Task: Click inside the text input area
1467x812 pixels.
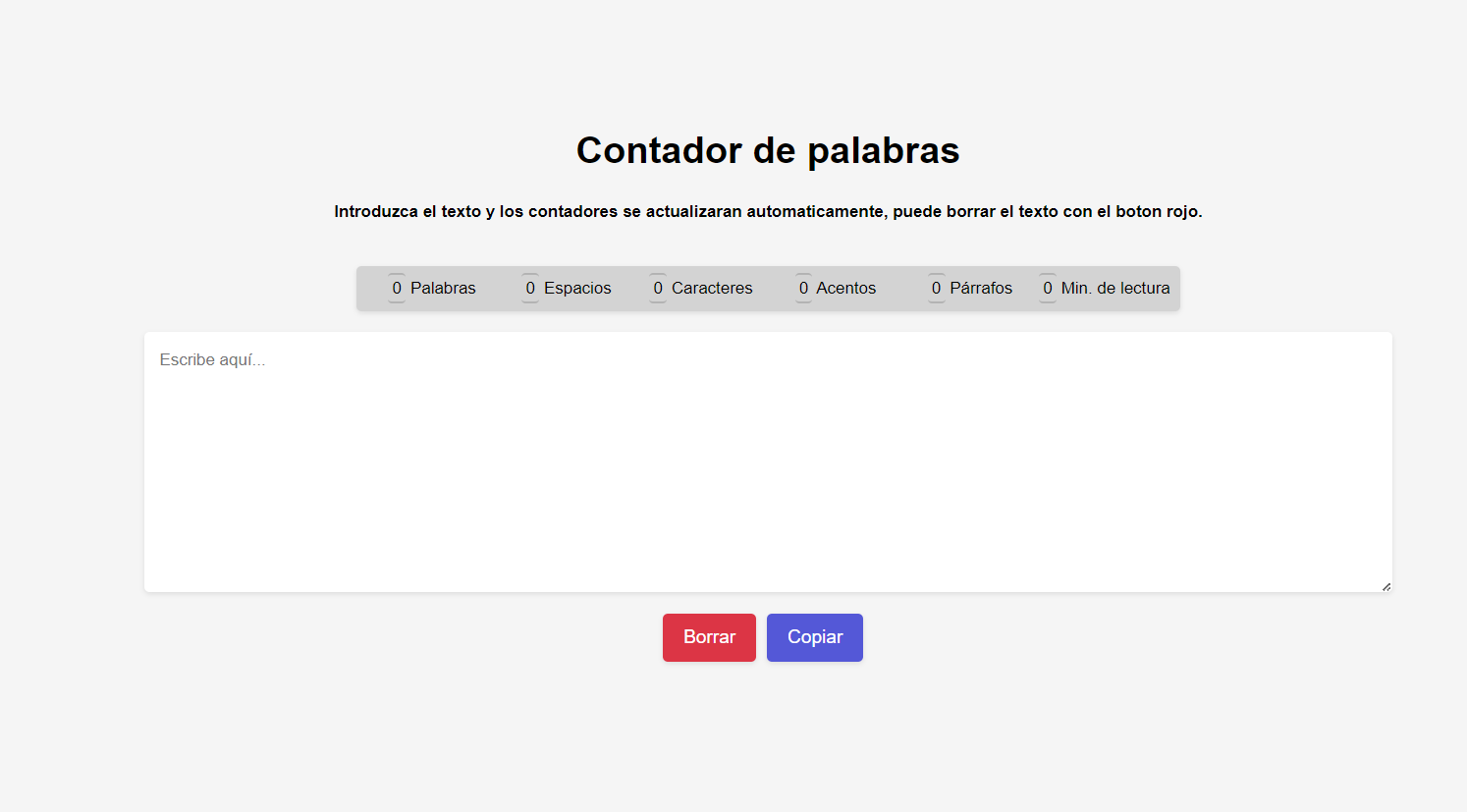Action: (766, 461)
